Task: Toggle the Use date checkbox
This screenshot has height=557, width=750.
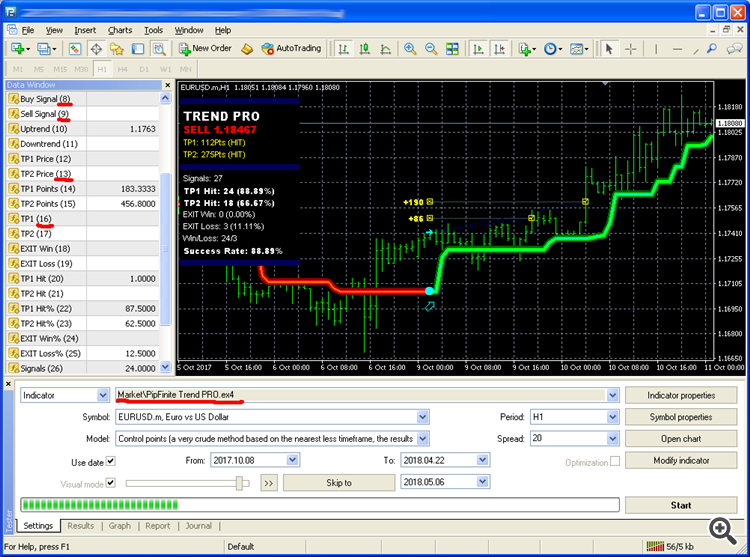Action: tap(110, 461)
